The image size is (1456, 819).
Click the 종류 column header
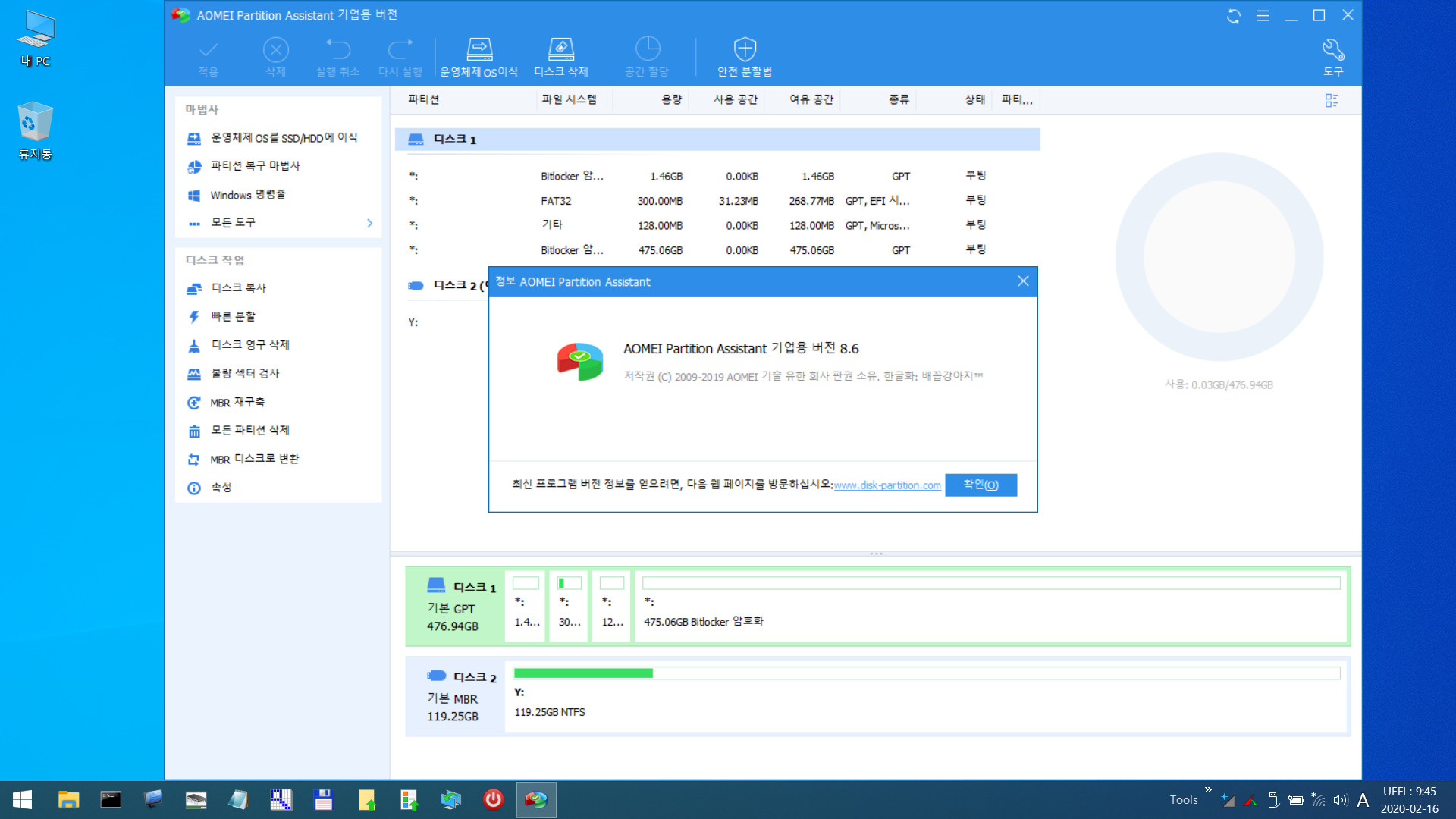click(x=899, y=99)
